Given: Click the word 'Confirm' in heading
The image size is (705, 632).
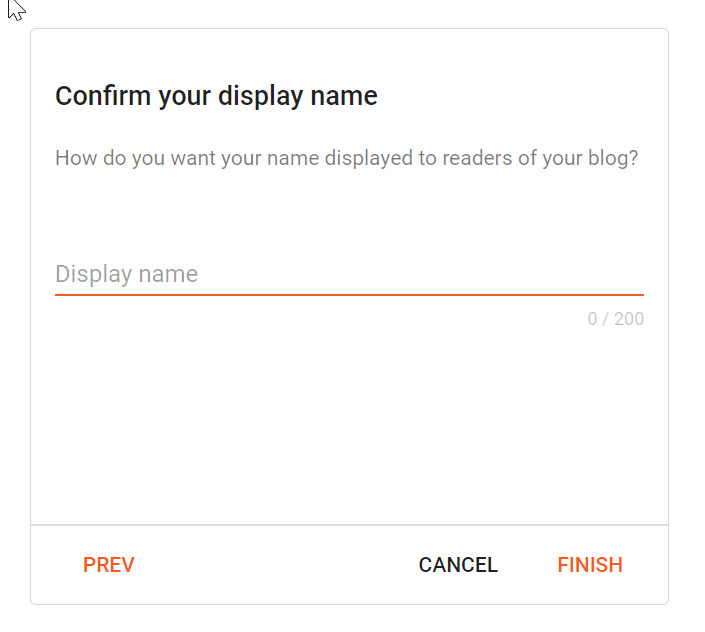Looking at the screenshot, I should coord(103,96).
